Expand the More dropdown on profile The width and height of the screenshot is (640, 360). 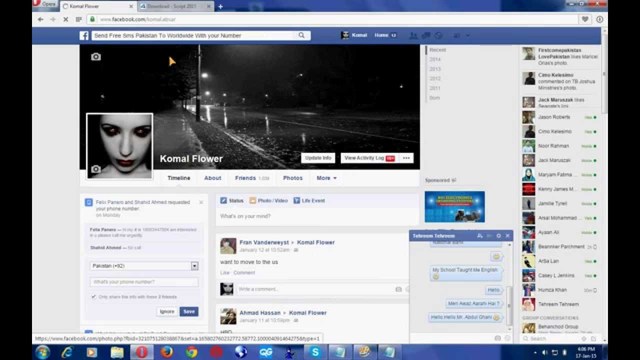(327, 178)
